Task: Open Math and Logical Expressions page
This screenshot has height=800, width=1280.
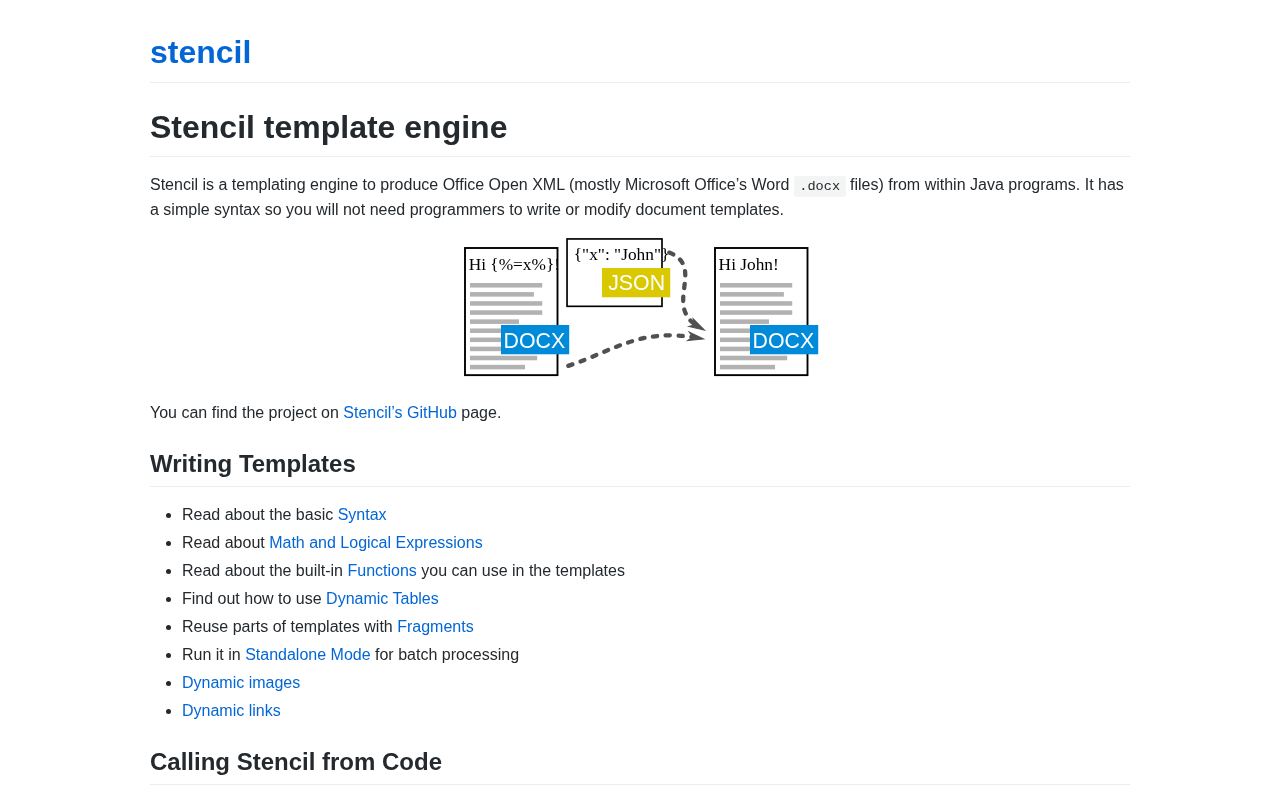Action: tap(375, 543)
